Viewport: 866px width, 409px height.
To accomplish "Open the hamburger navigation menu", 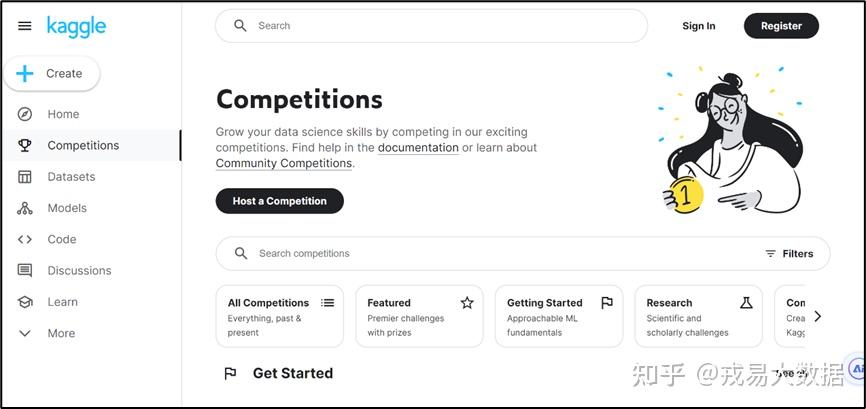I will [x=25, y=26].
